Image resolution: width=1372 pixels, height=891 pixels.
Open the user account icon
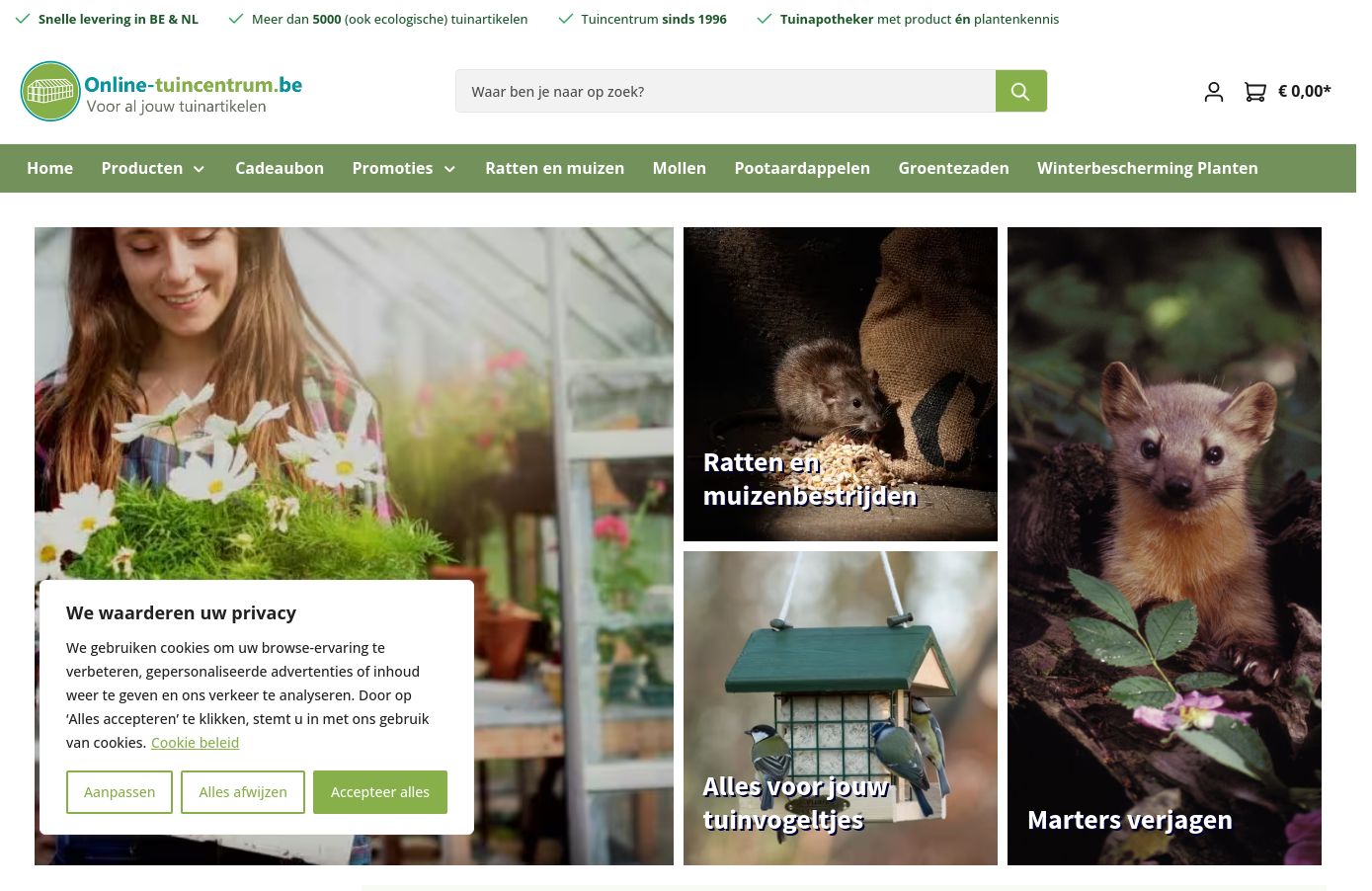(1214, 92)
